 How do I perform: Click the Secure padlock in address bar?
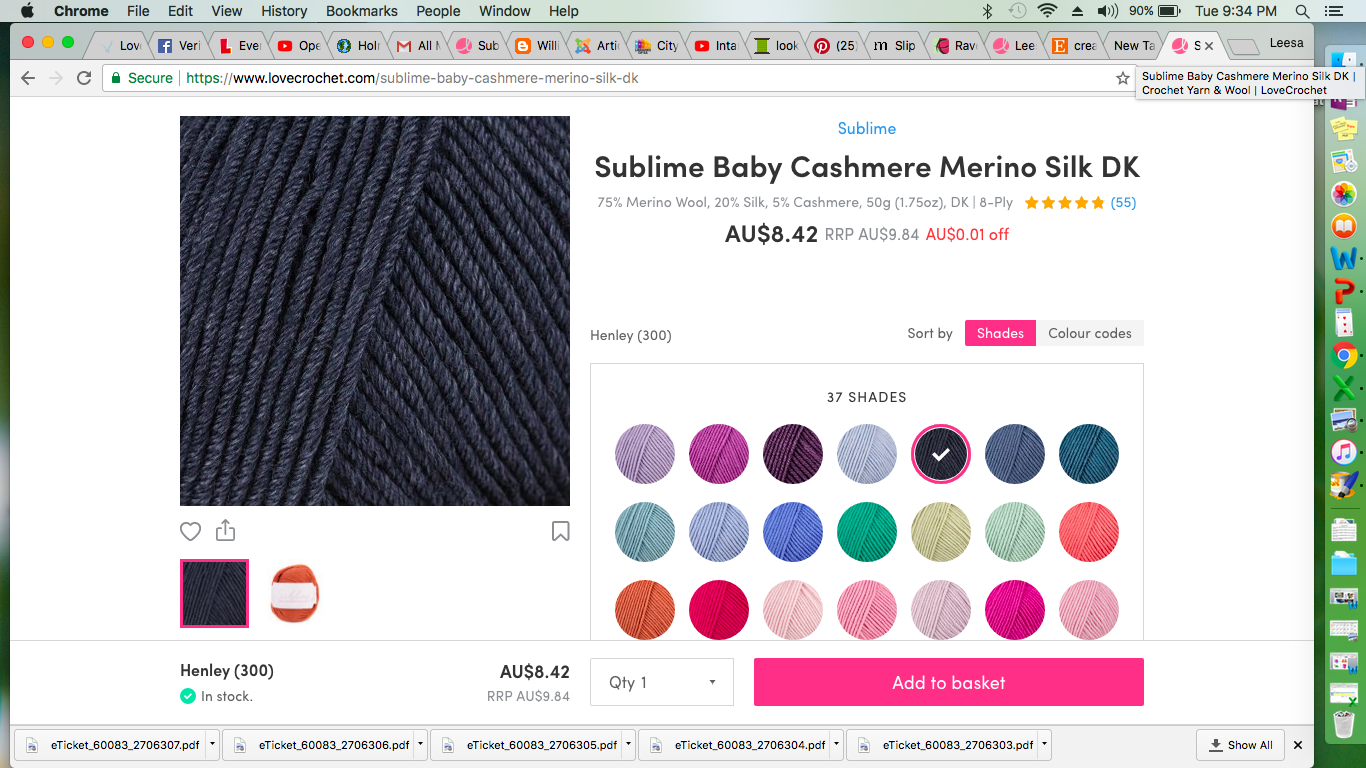[x=117, y=78]
